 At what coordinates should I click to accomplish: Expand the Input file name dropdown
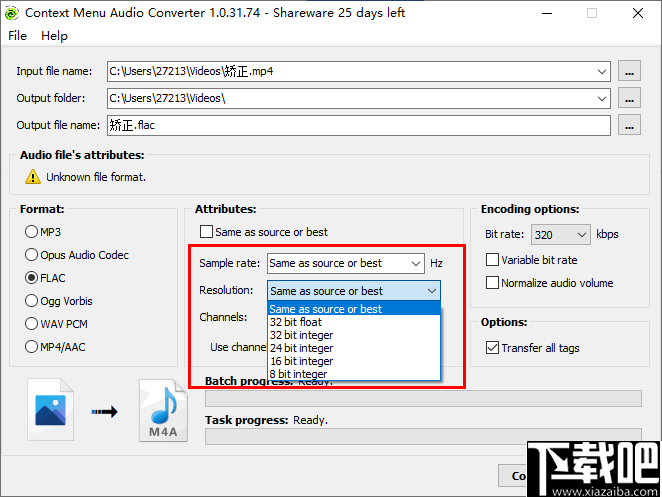[x=602, y=71]
